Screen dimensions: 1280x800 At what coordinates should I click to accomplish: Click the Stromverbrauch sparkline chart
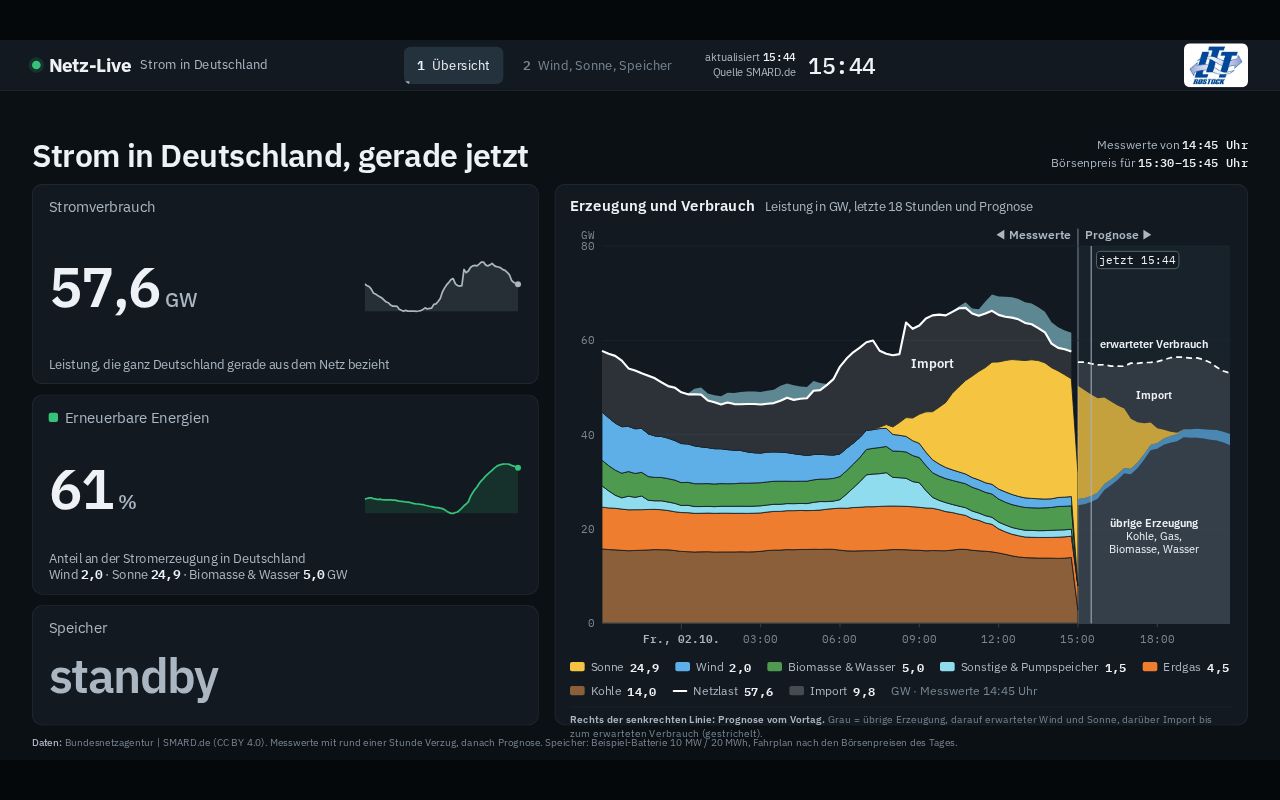pyautogui.click(x=442, y=286)
